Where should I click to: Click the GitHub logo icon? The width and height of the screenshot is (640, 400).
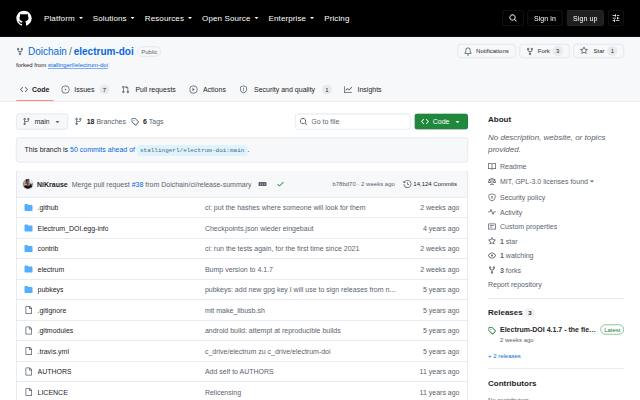point(24,18)
